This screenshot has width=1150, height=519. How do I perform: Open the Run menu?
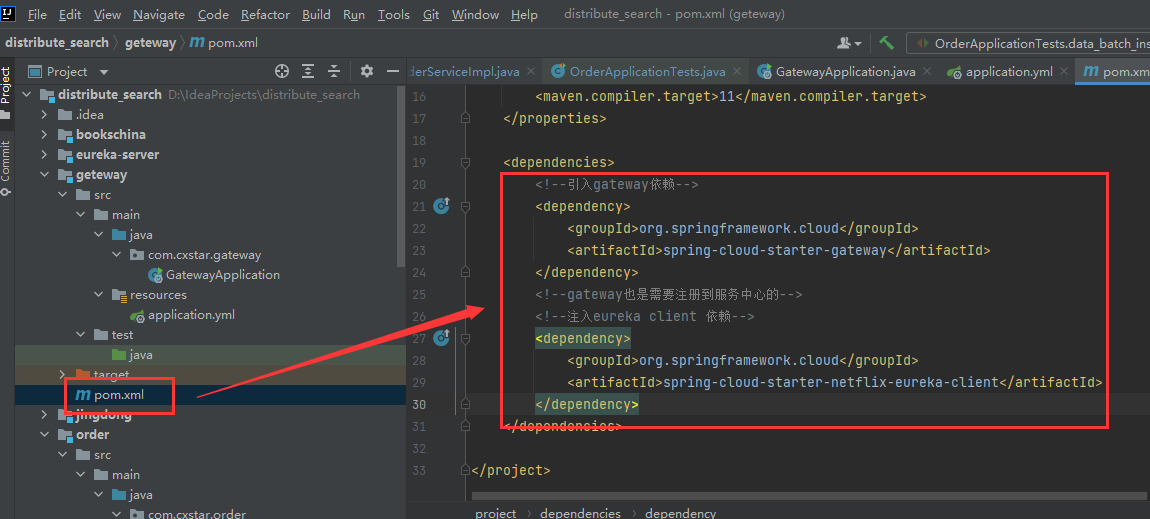(354, 15)
